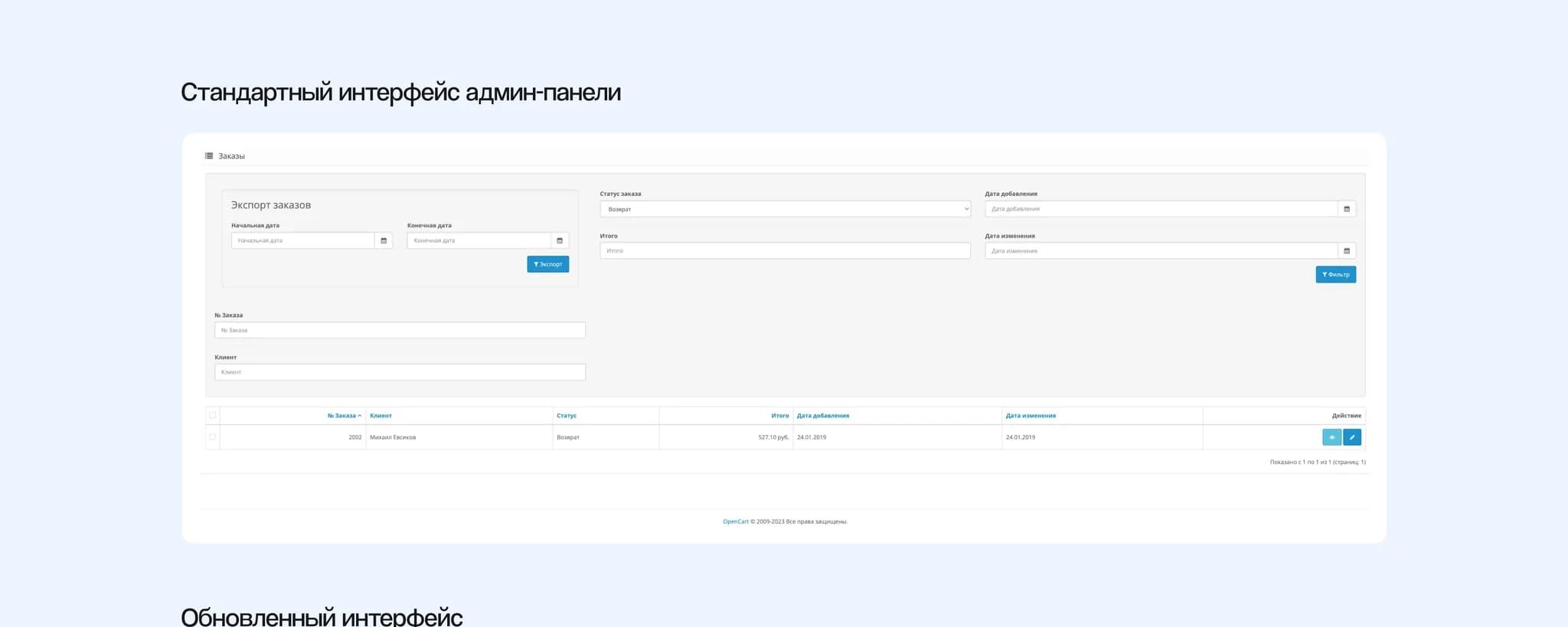Screen dimensions: 1568x627
Task: Open calendar for Дата добавления filter
Action: point(1347,209)
